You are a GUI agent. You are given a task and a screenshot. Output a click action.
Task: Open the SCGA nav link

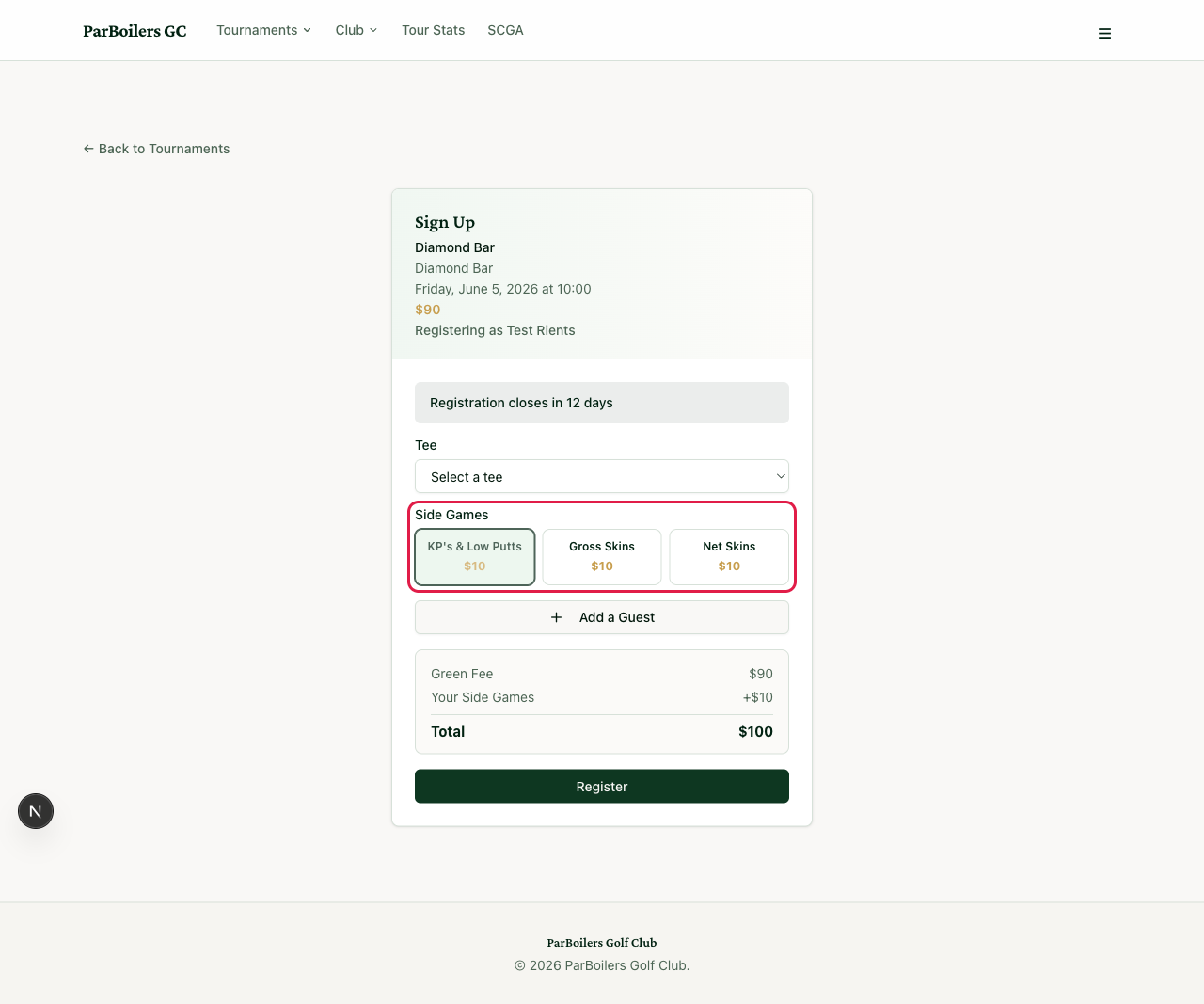[505, 30]
